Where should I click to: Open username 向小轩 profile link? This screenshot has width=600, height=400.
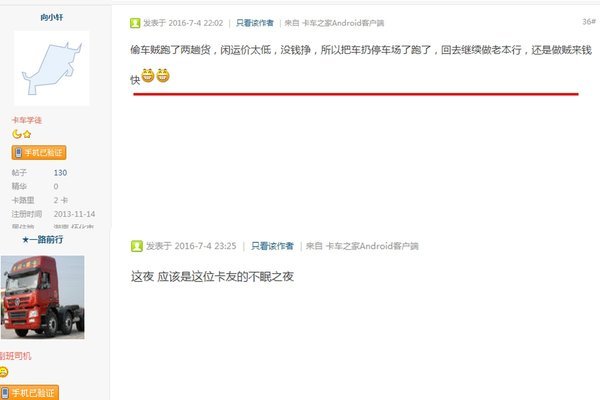pyautogui.click(x=52, y=17)
